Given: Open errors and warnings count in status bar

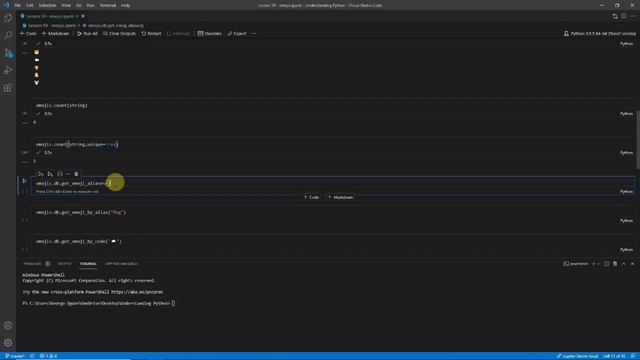Looking at the screenshot, I should click(48, 356).
